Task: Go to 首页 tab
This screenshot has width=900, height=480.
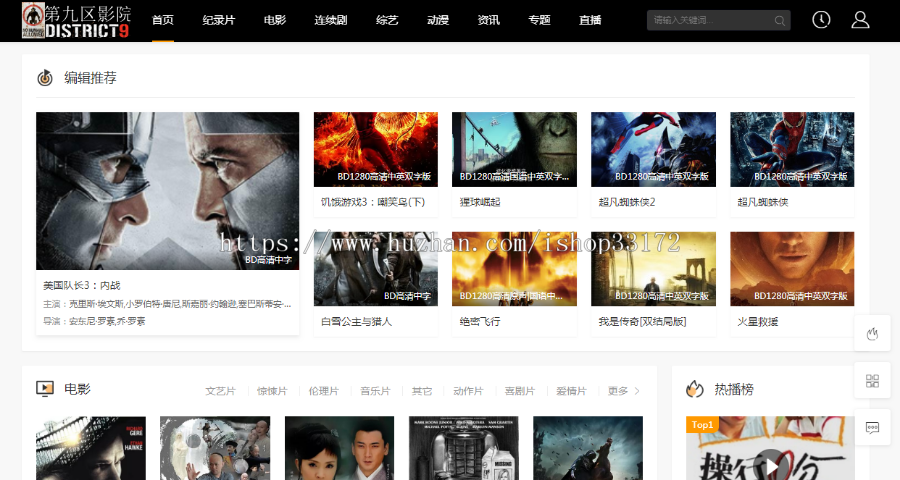Action: pos(162,20)
